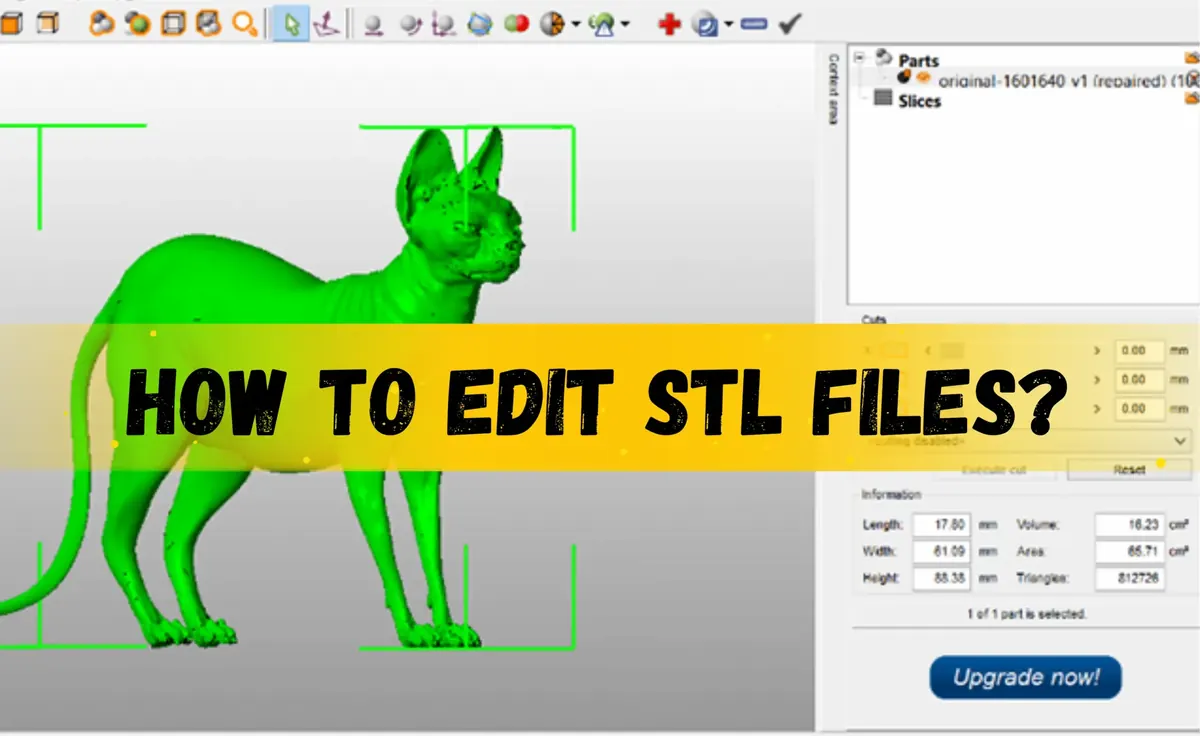
Task: Click the black sphere icon on part row
Action: (904, 77)
